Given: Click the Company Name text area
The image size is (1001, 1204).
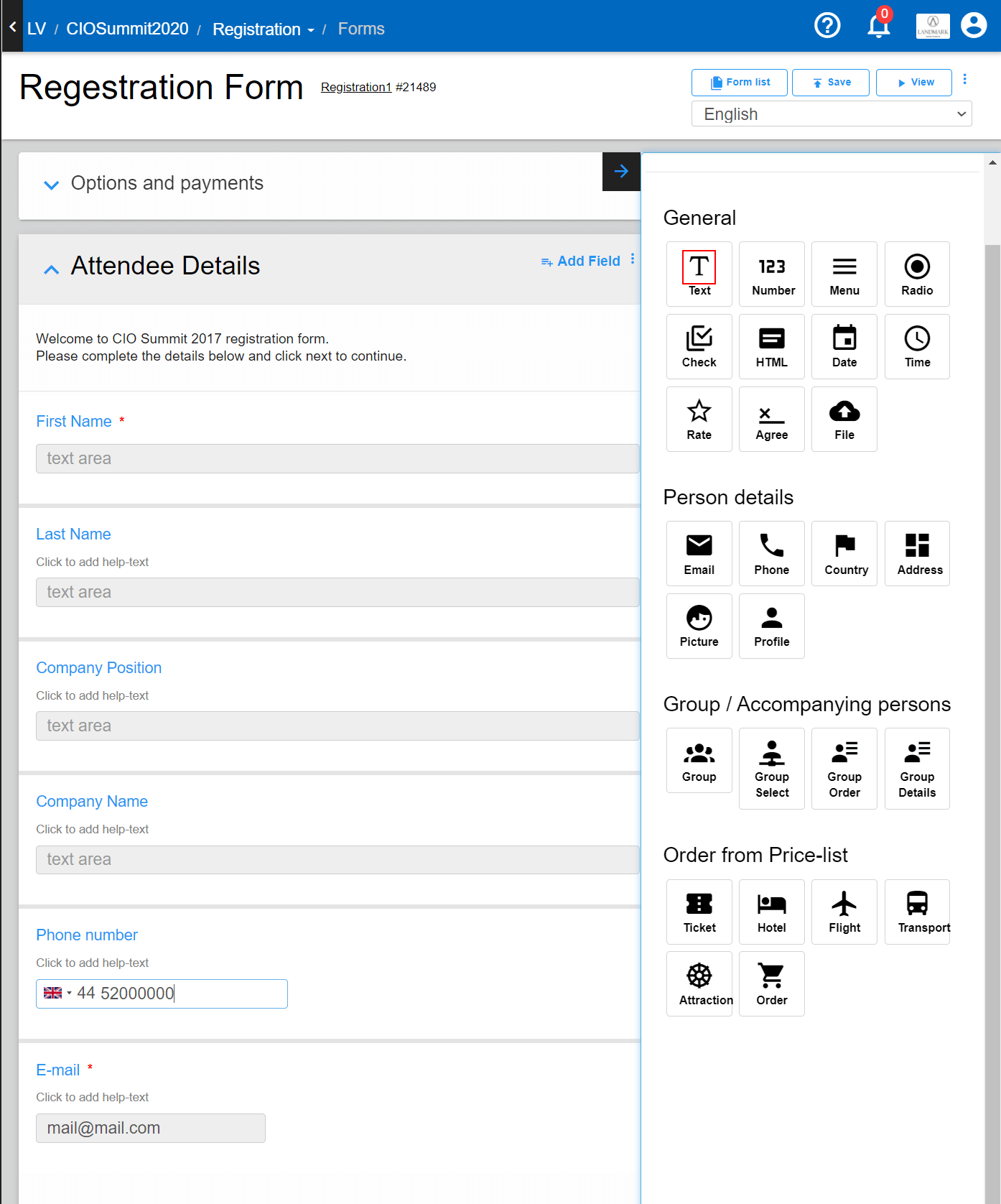Looking at the screenshot, I should tap(337, 859).
